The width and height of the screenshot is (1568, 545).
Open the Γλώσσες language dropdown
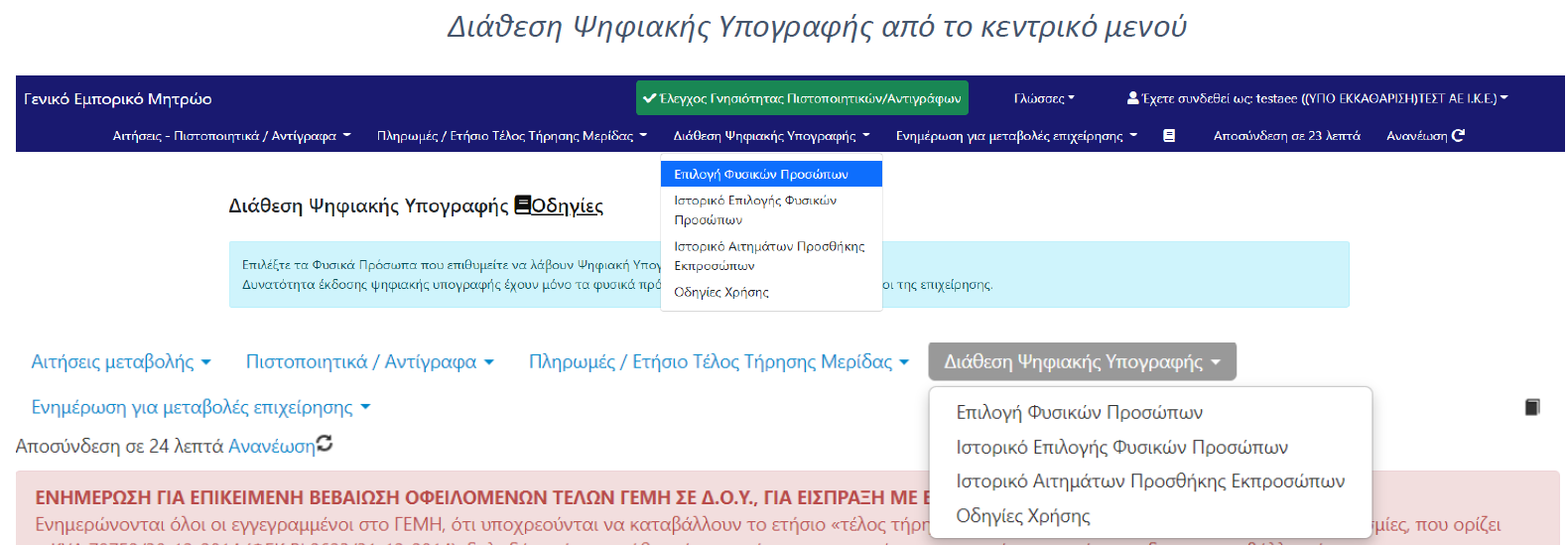[x=1044, y=98]
